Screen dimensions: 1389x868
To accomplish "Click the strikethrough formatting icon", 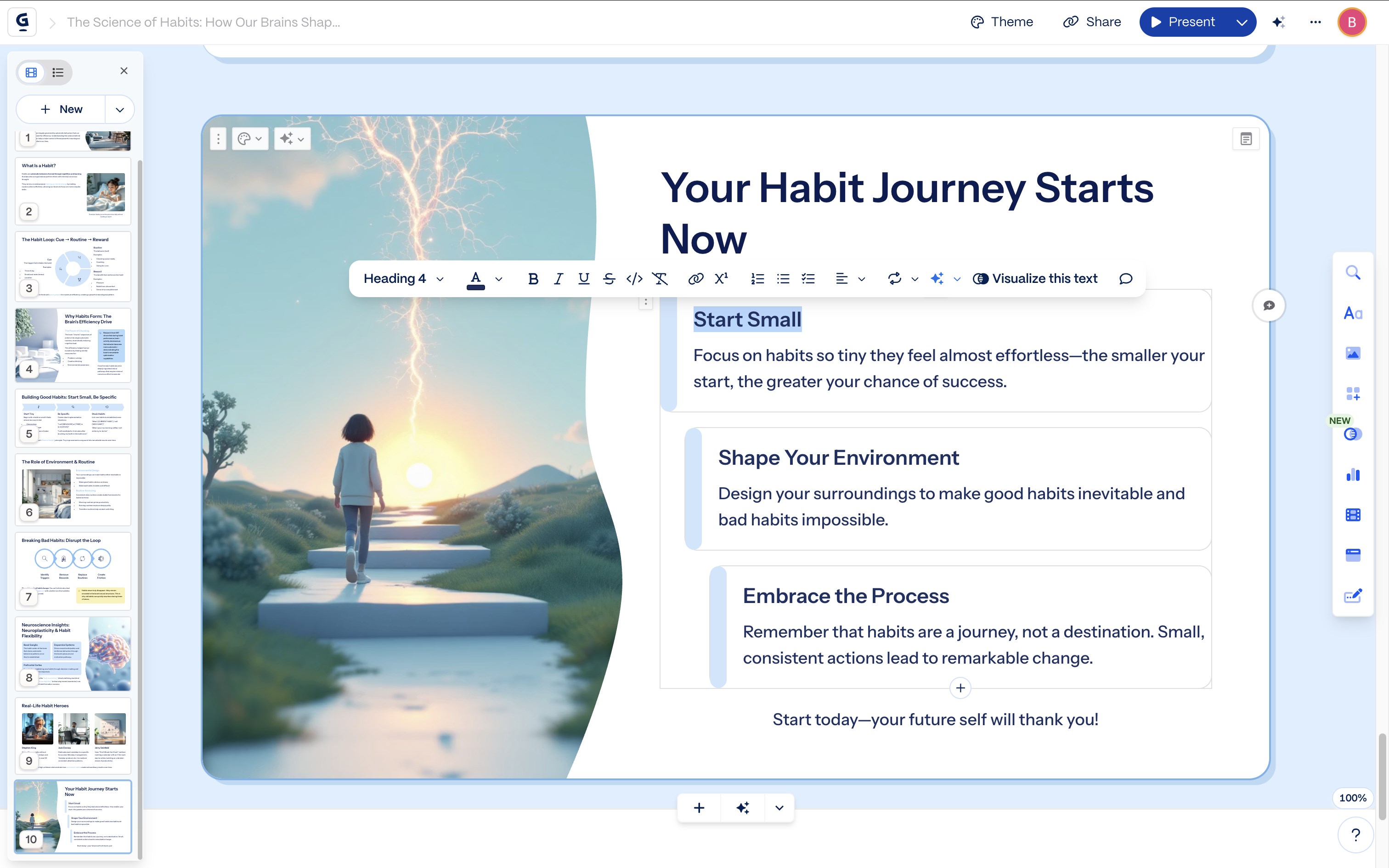I will coord(609,279).
